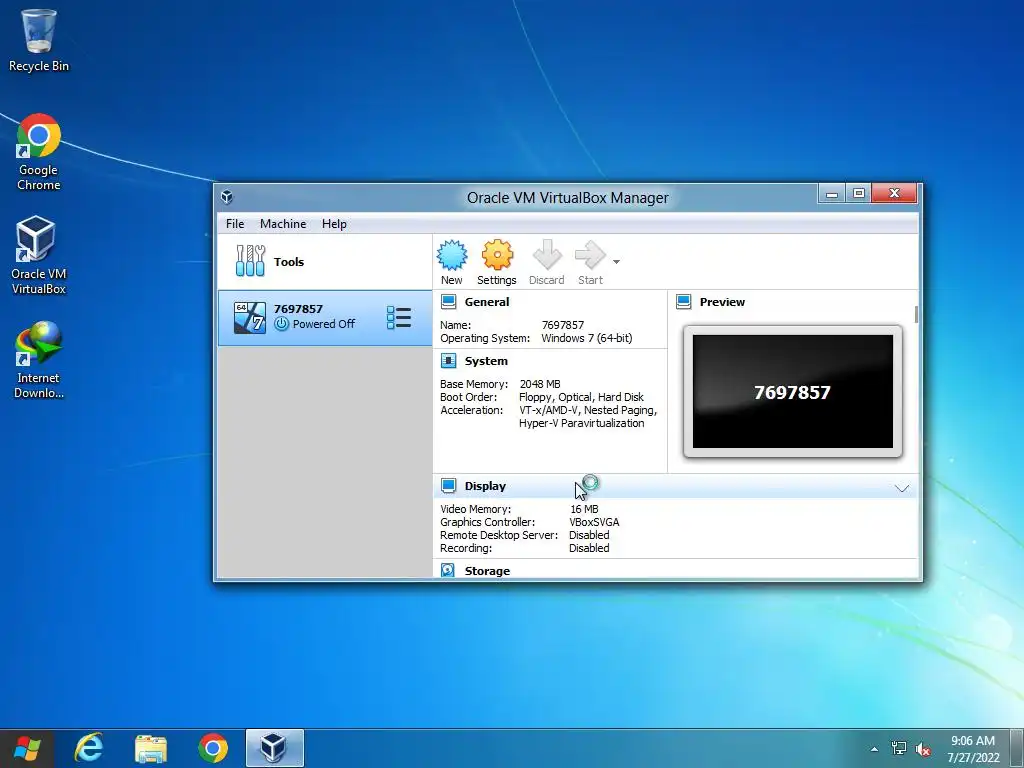Click the System section chip icon

pos(448,360)
